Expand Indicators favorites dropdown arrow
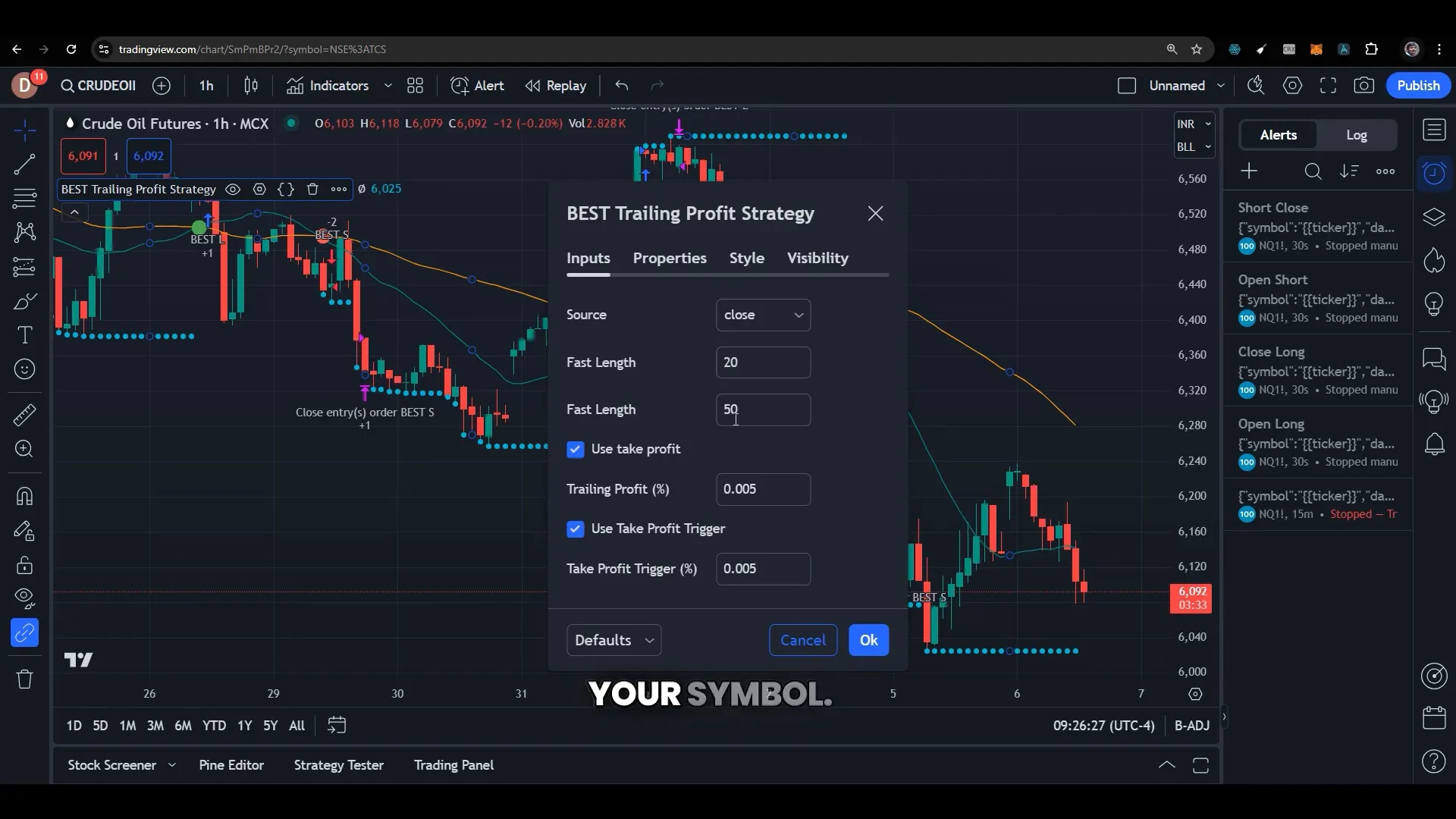 [388, 86]
